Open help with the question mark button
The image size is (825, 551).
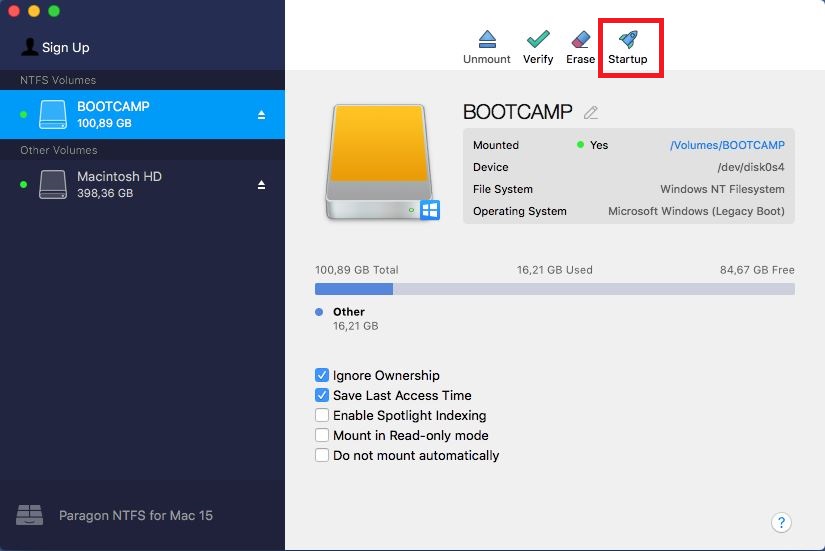781,523
